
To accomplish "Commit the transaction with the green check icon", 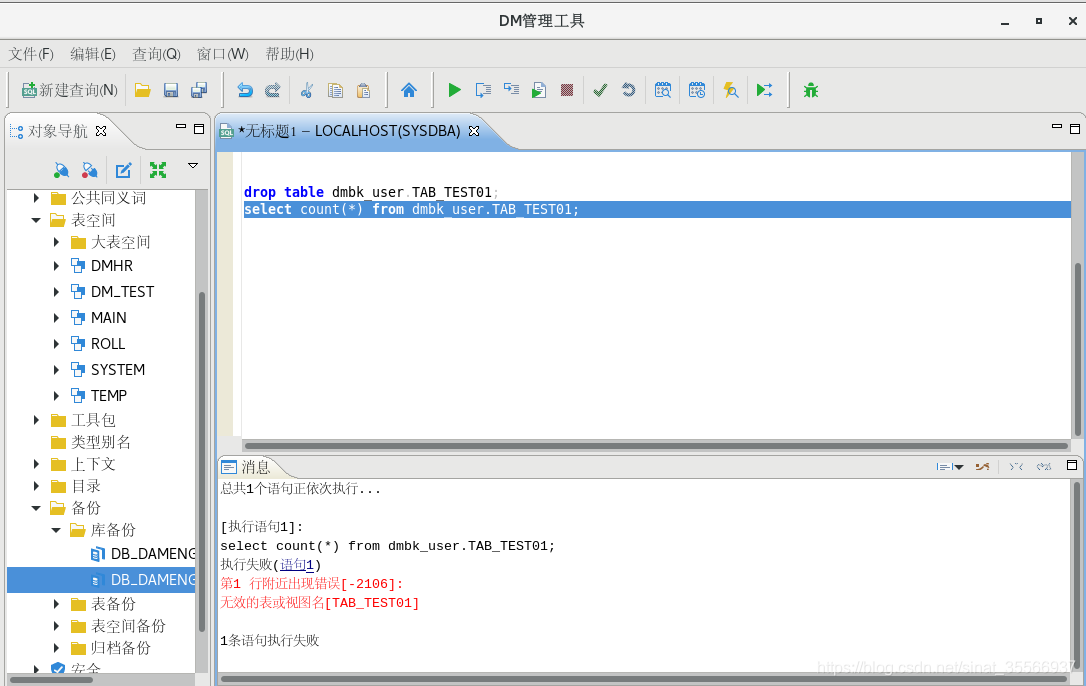I will pos(600,90).
